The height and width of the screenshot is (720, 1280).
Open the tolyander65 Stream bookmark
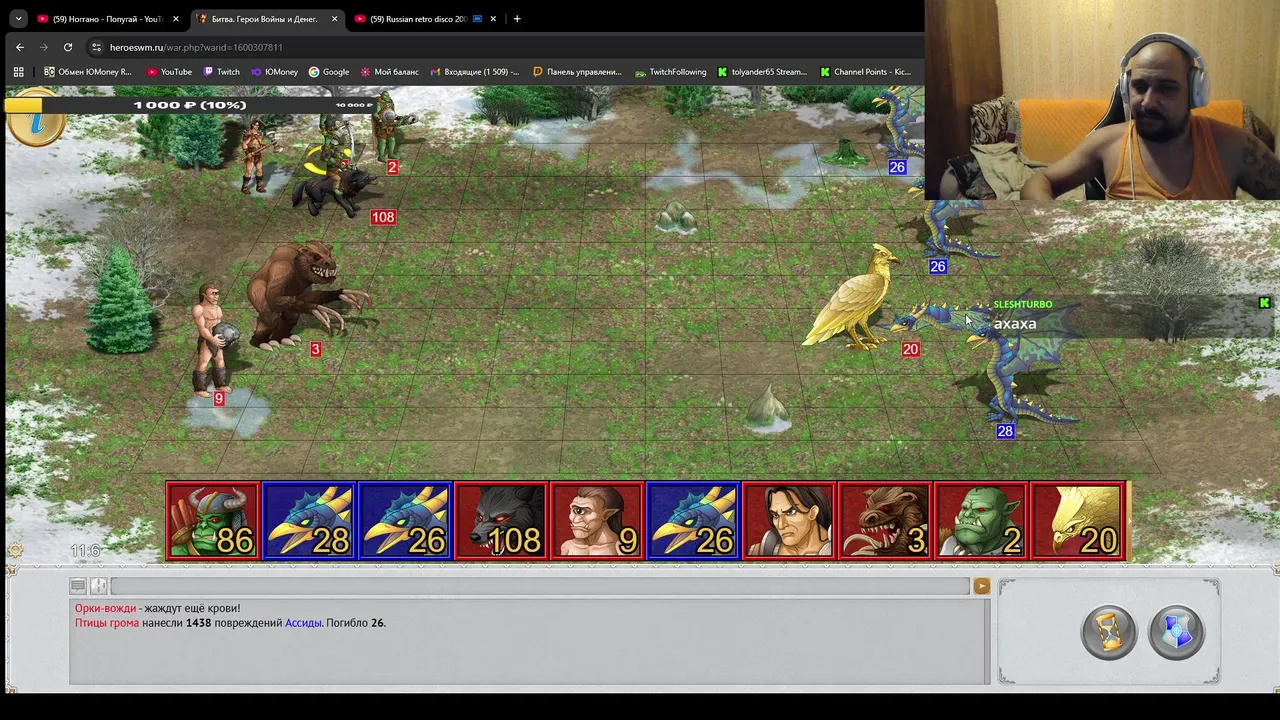click(762, 72)
